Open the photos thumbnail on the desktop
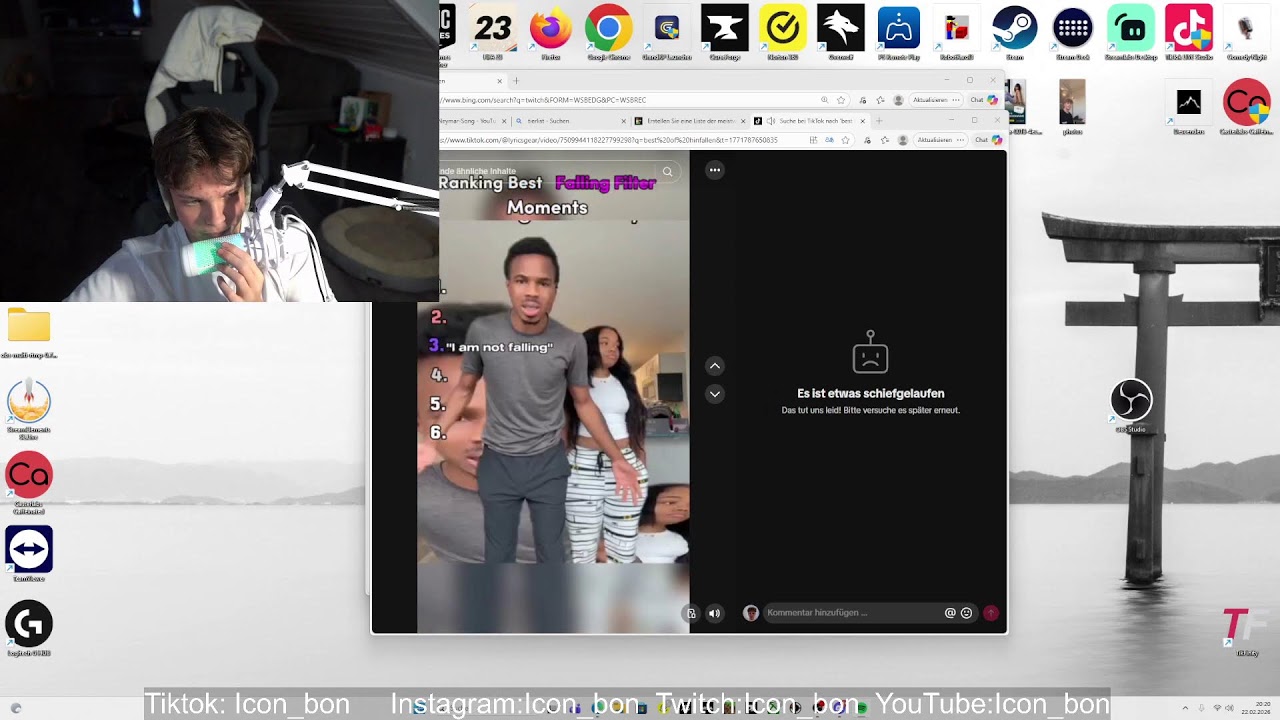 (x=1072, y=106)
